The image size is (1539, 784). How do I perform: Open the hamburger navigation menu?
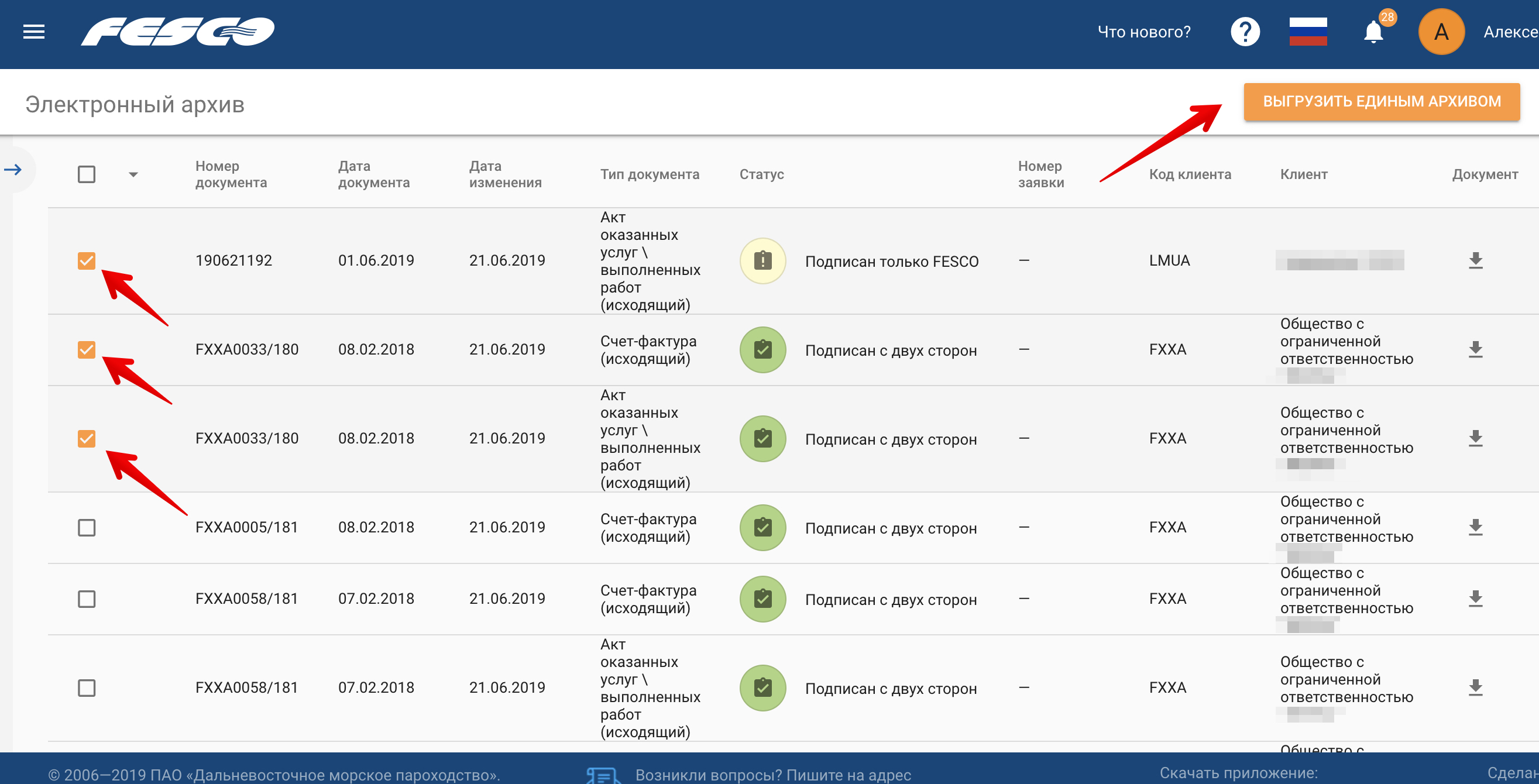[x=34, y=32]
